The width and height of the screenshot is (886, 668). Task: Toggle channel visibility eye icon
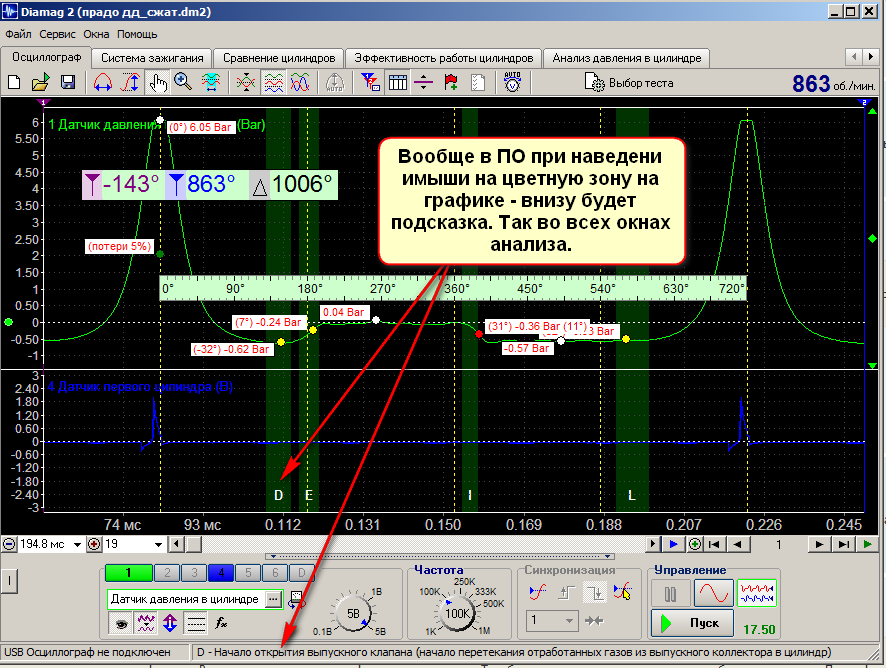(121, 624)
